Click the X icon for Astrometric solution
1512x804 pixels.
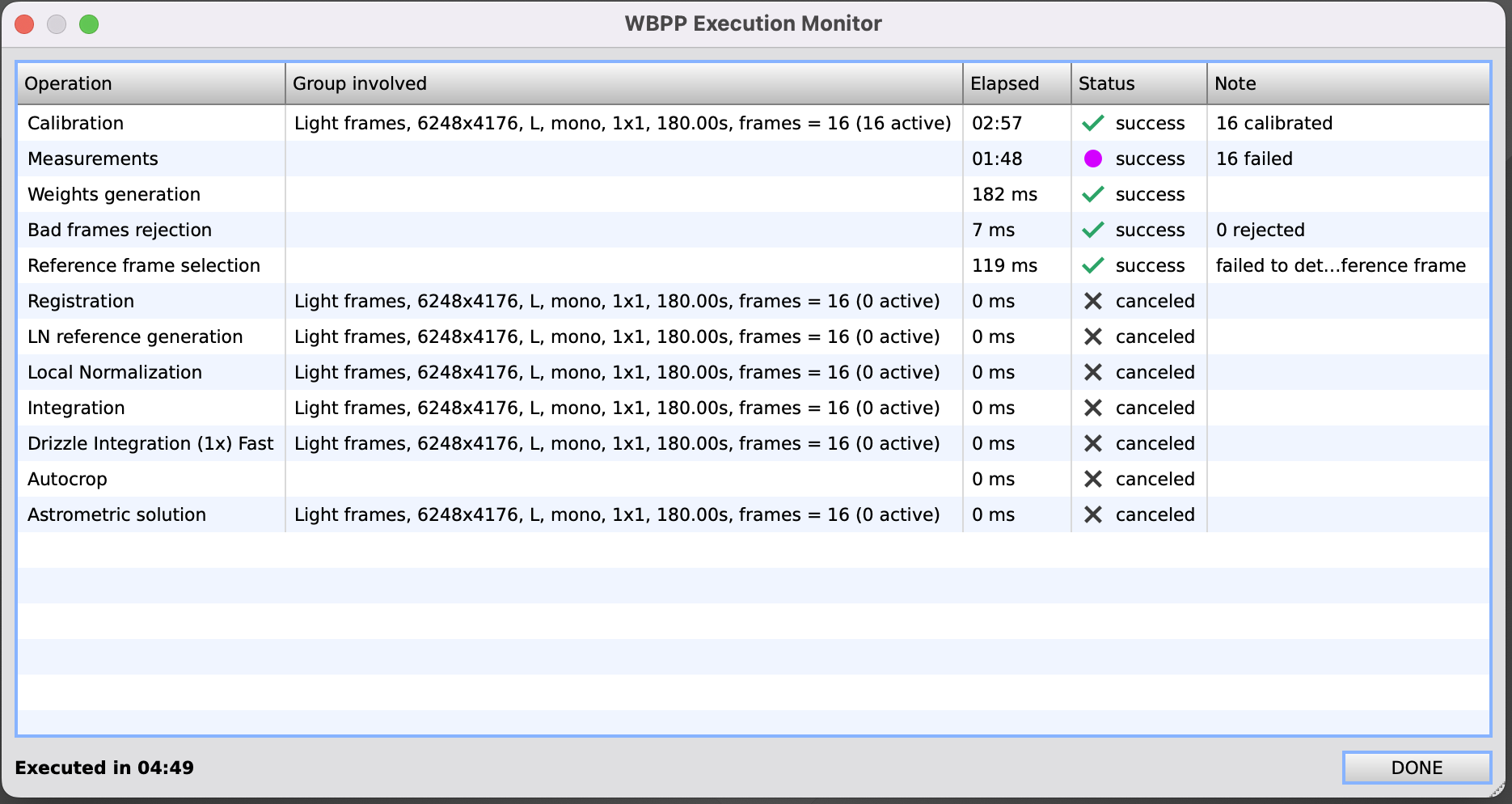tap(1092, 514)
